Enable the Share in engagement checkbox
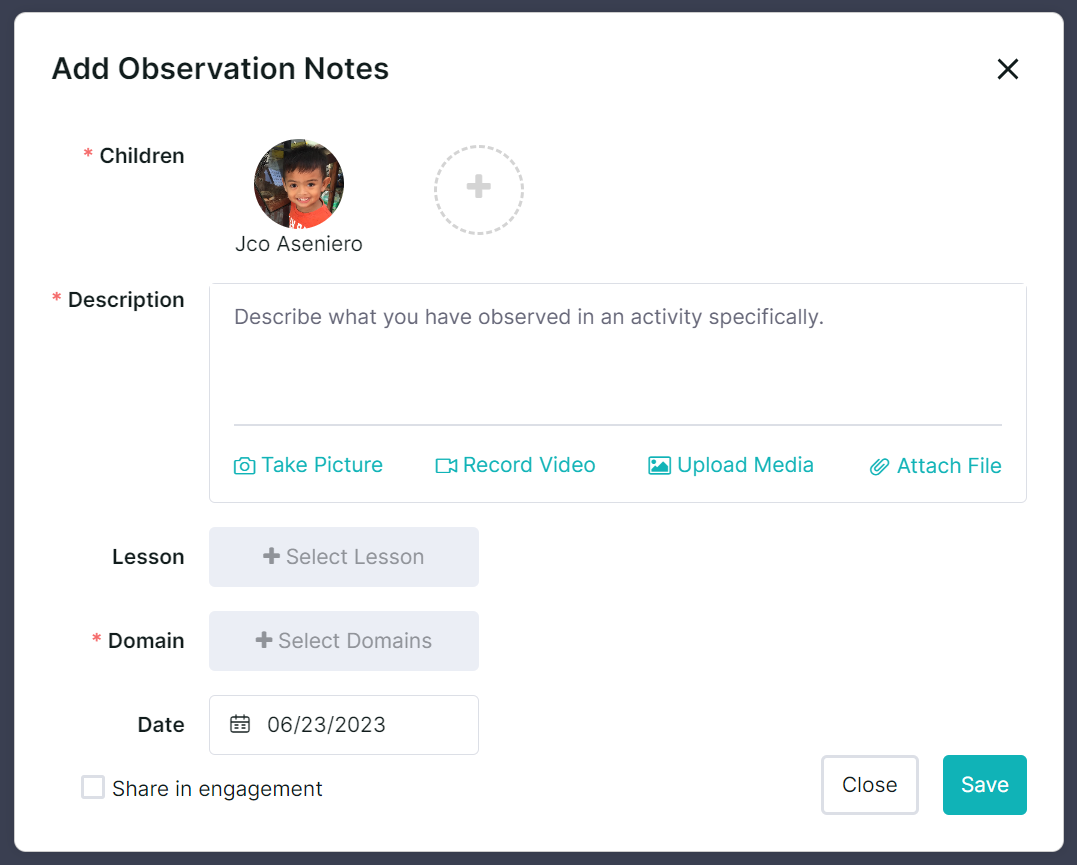1077x865 pixels. [x=93, y=788]
